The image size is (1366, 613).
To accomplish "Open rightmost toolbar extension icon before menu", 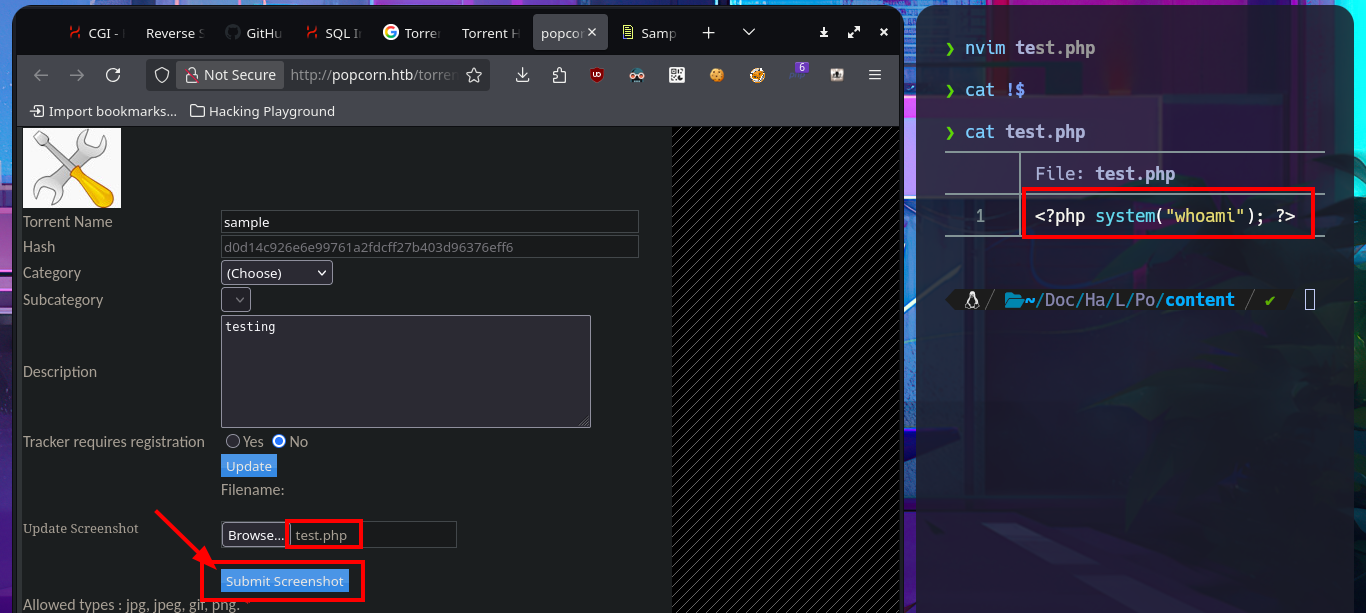I will [837, 75].
